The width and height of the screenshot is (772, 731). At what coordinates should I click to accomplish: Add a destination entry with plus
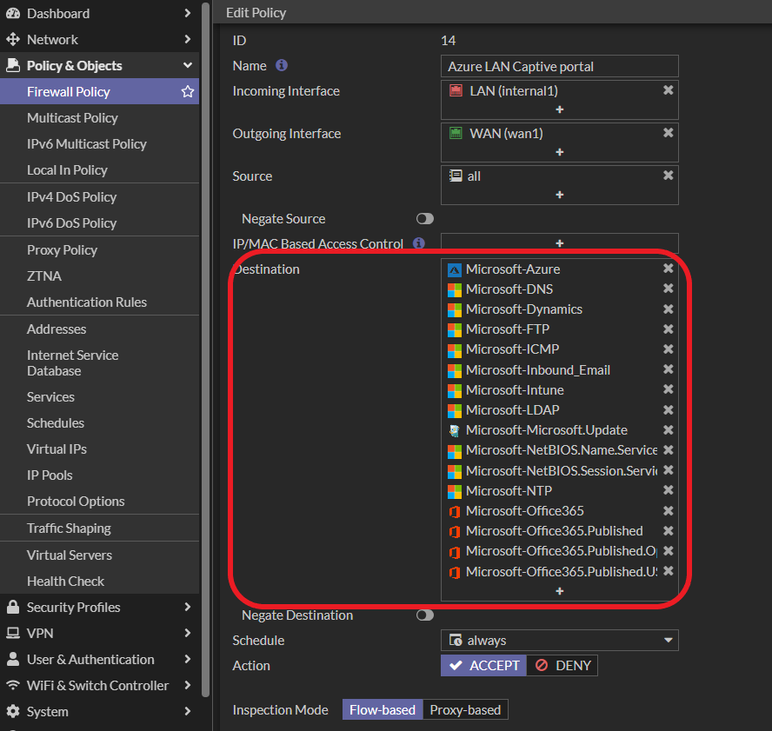pos(559,591)
